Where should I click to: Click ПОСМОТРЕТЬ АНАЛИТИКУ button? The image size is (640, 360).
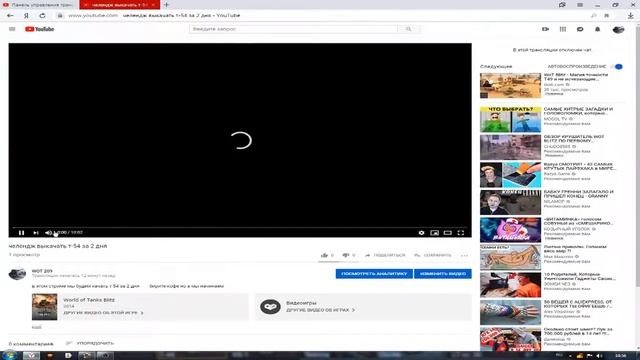point(374,273)
